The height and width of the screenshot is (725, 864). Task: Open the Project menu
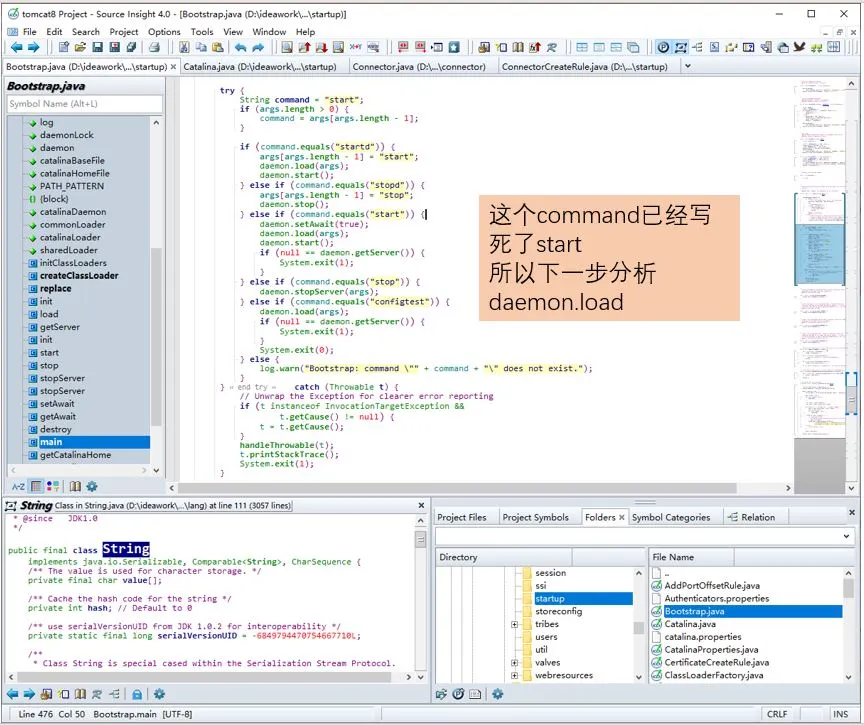(124, 32)
